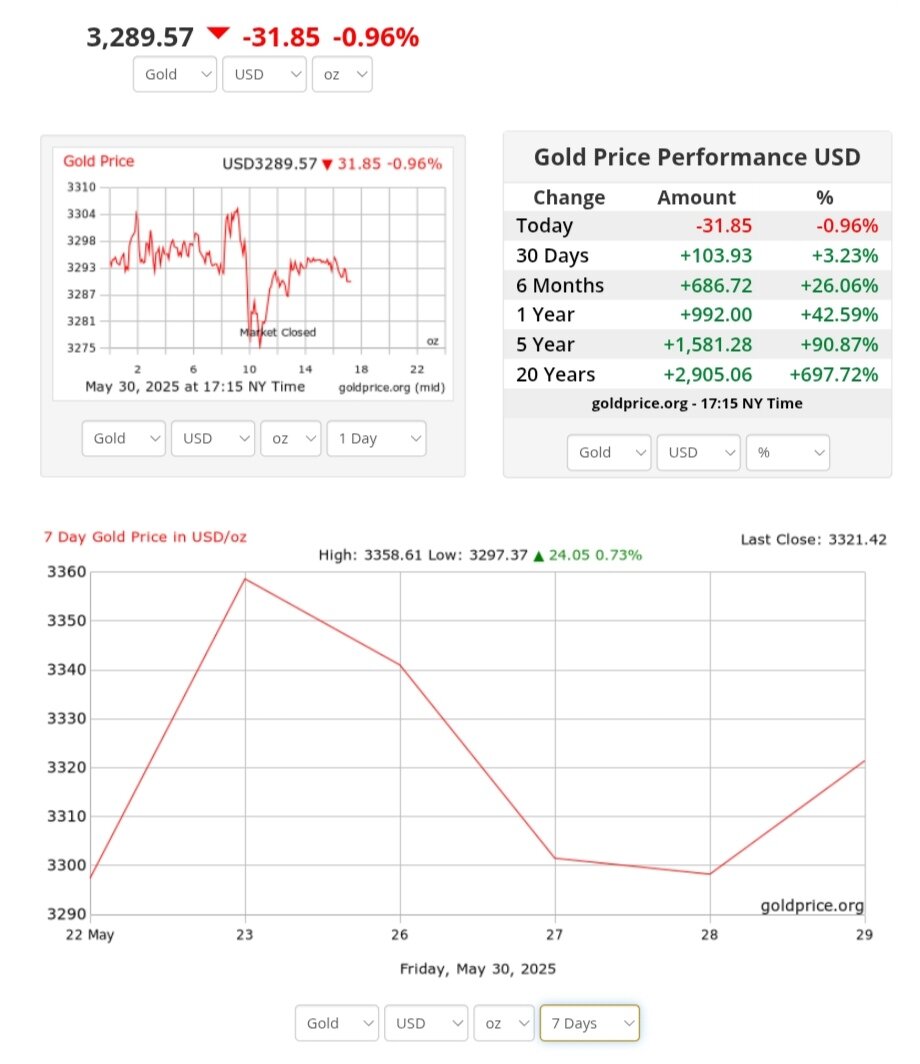
Task: Click the 'Gold Price Performance USD' heading
Action: 697,157
